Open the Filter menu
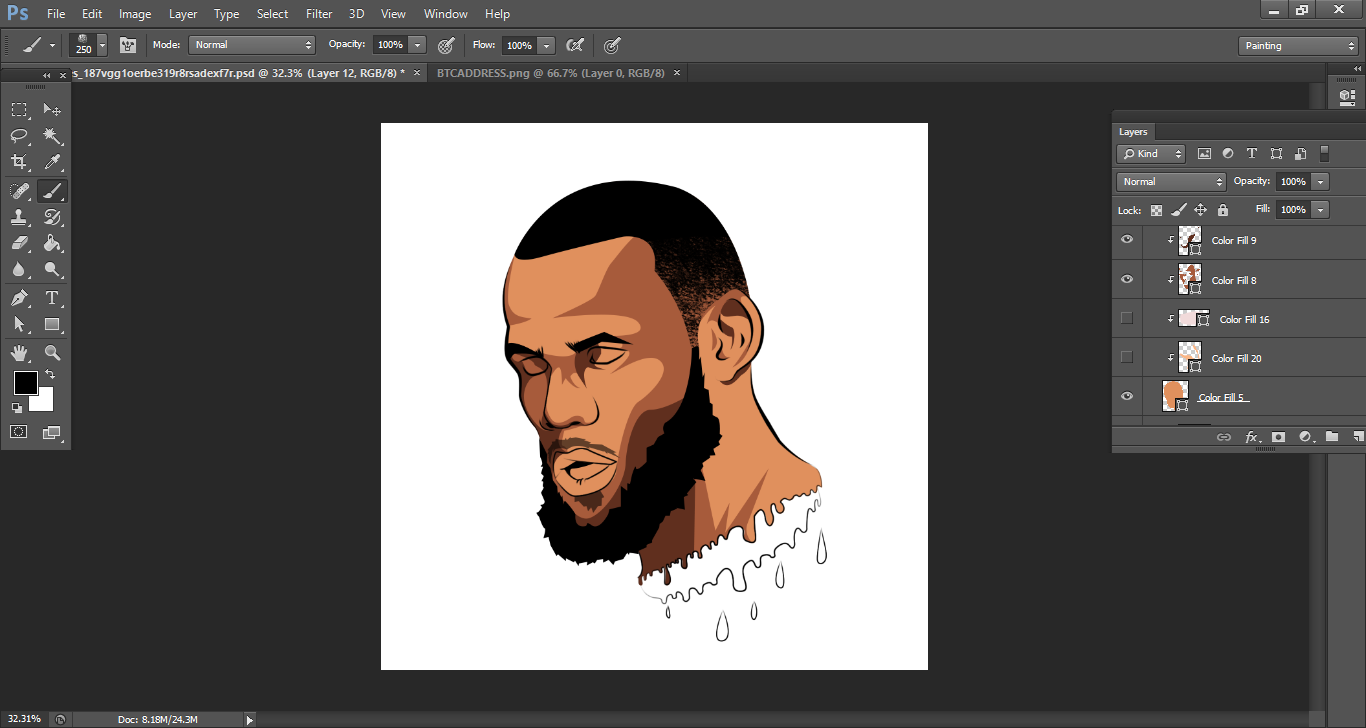Viewport: 1366px width, 728px height. pyautogui.click(x=319, y=14)
